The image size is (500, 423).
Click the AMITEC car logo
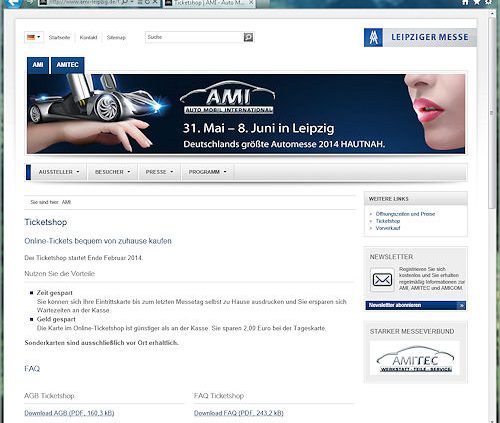[415, 359]
